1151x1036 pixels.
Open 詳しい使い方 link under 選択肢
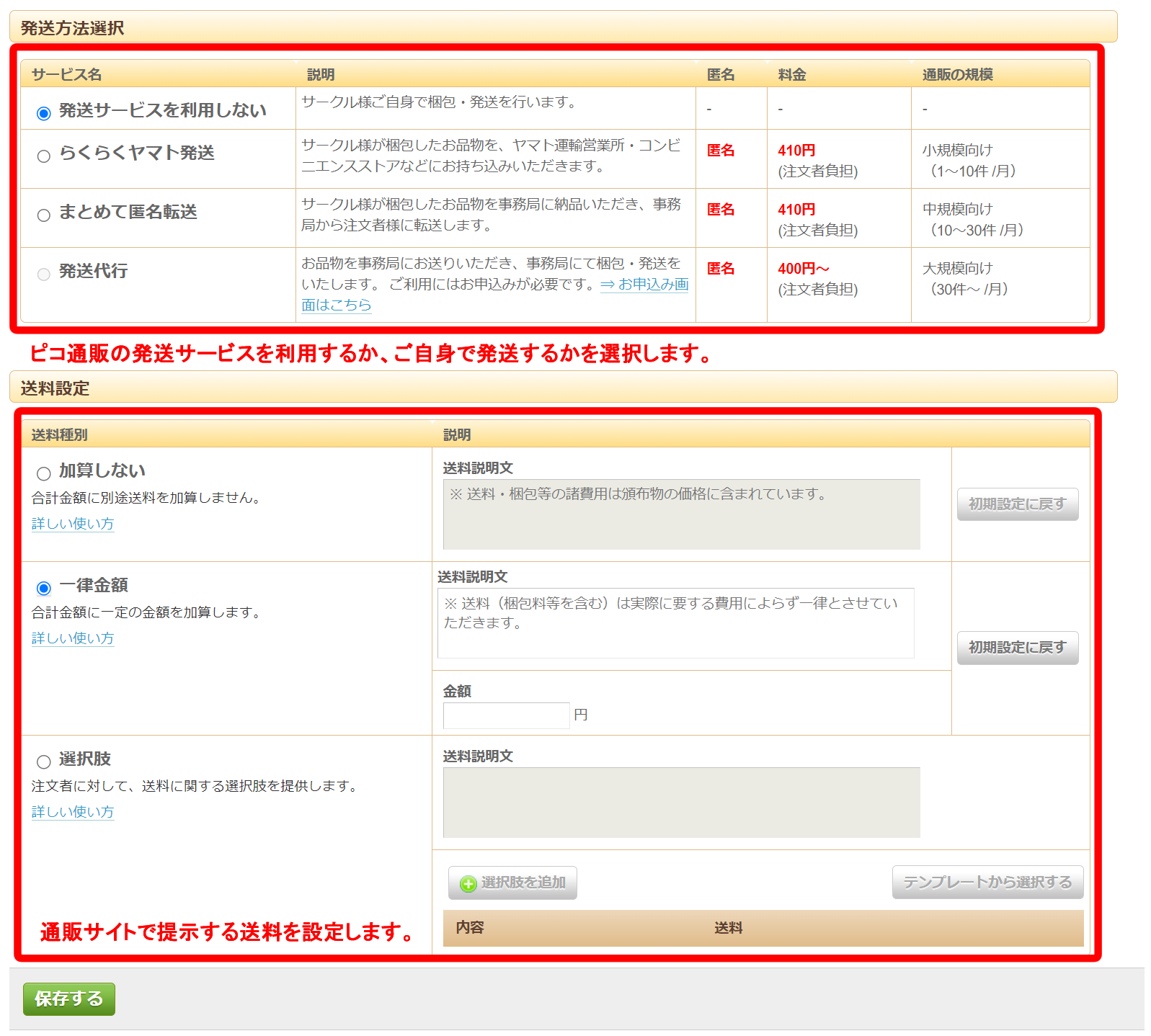click(x=73, y=812)
